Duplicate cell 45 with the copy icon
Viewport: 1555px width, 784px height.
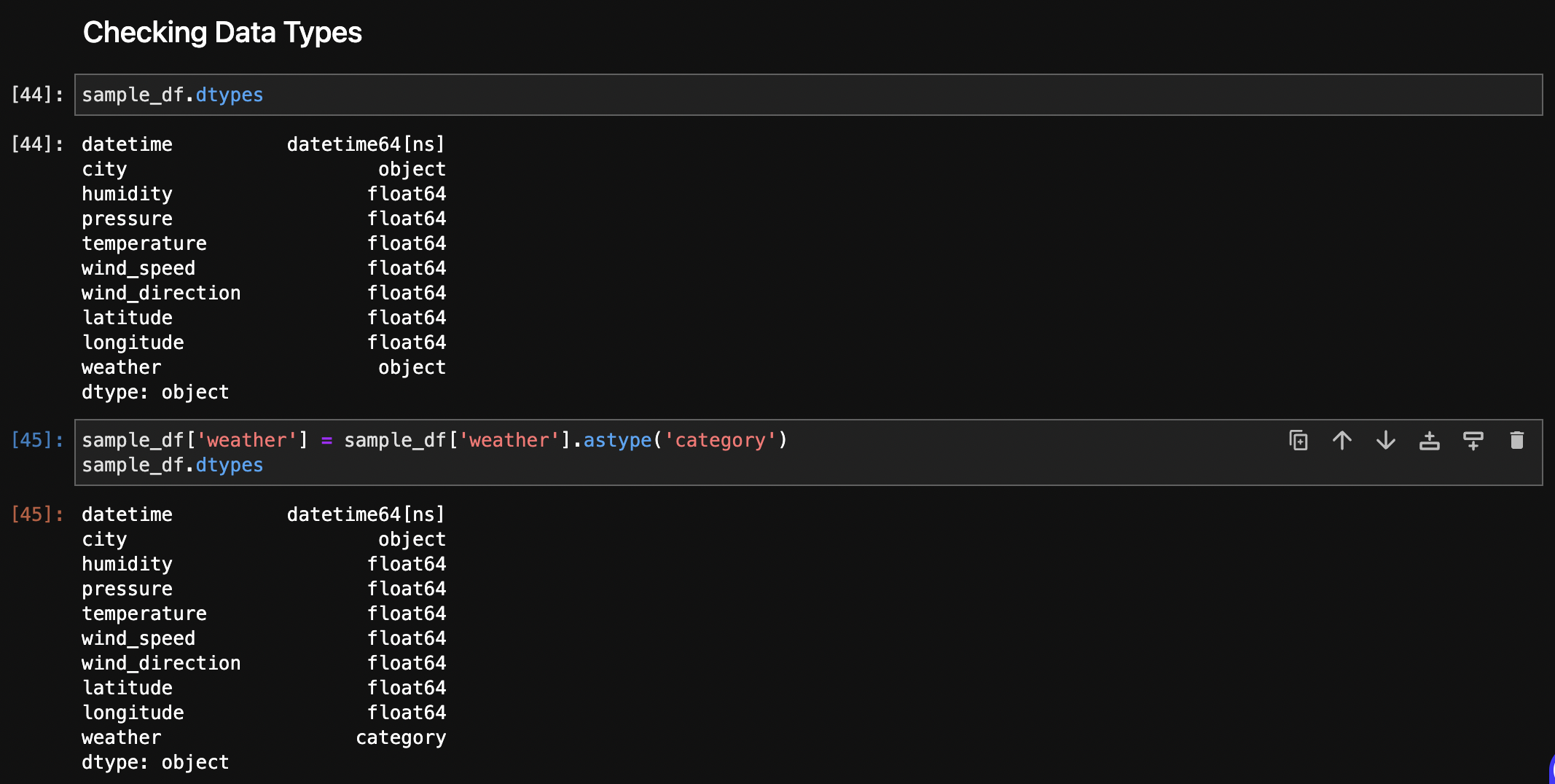(1298, 440)
